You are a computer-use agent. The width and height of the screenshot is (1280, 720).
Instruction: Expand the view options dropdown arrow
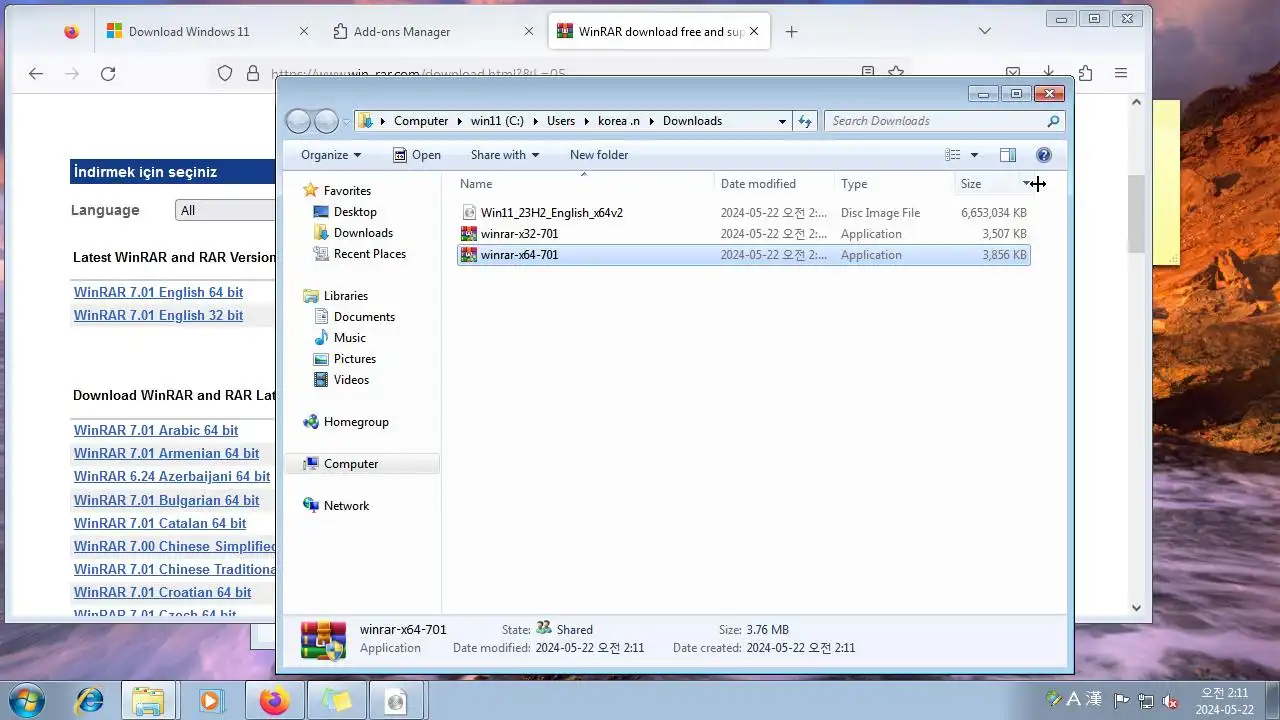pos(975,155)
